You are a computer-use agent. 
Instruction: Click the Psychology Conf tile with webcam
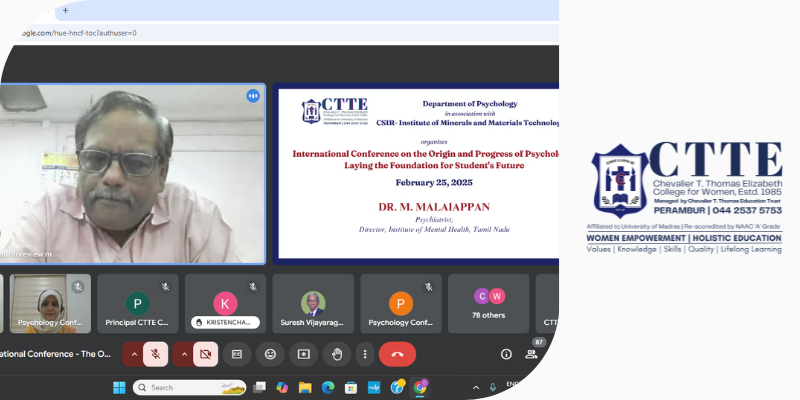51,304
